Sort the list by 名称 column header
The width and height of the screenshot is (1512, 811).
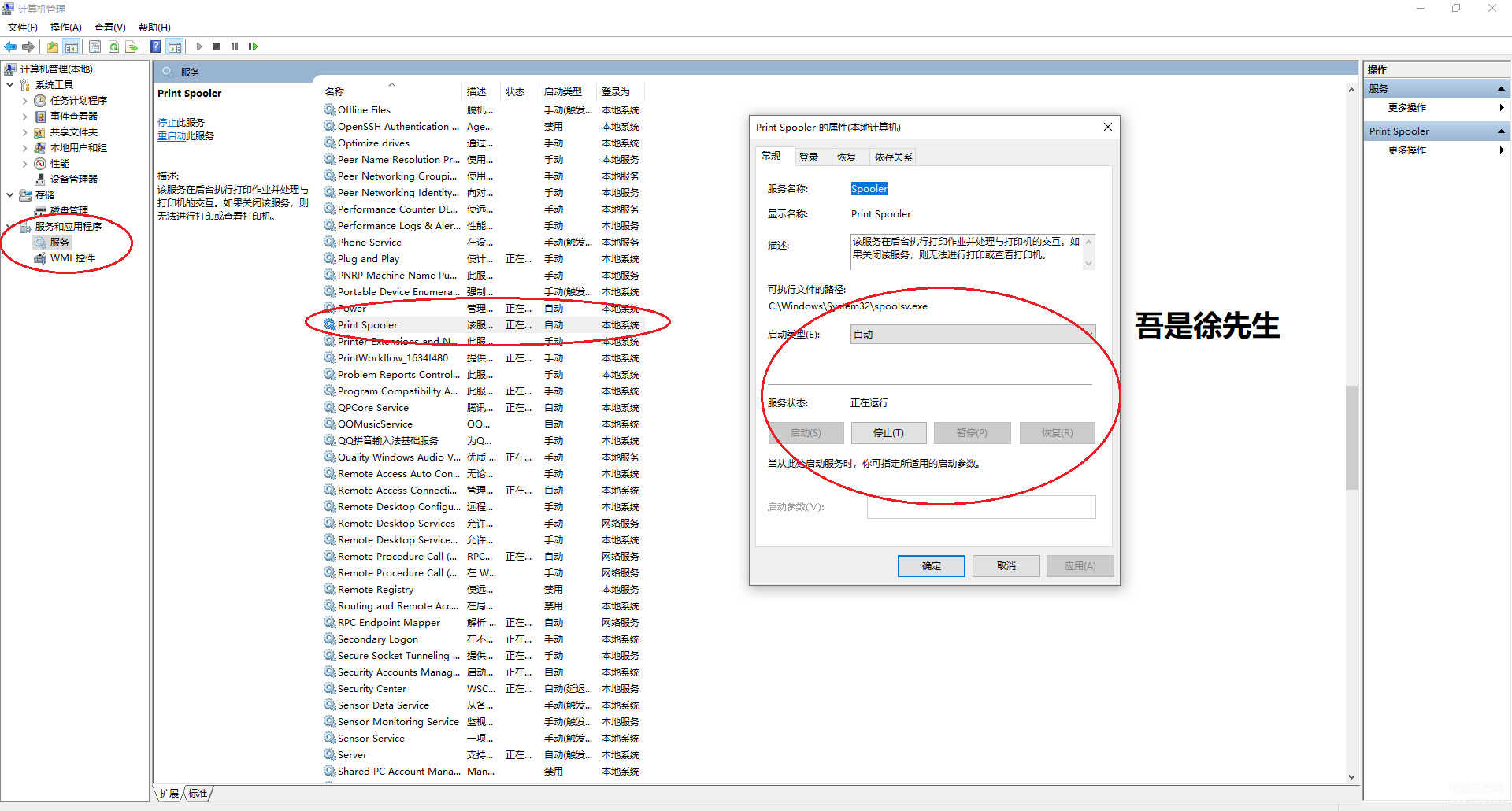[335, 92]
